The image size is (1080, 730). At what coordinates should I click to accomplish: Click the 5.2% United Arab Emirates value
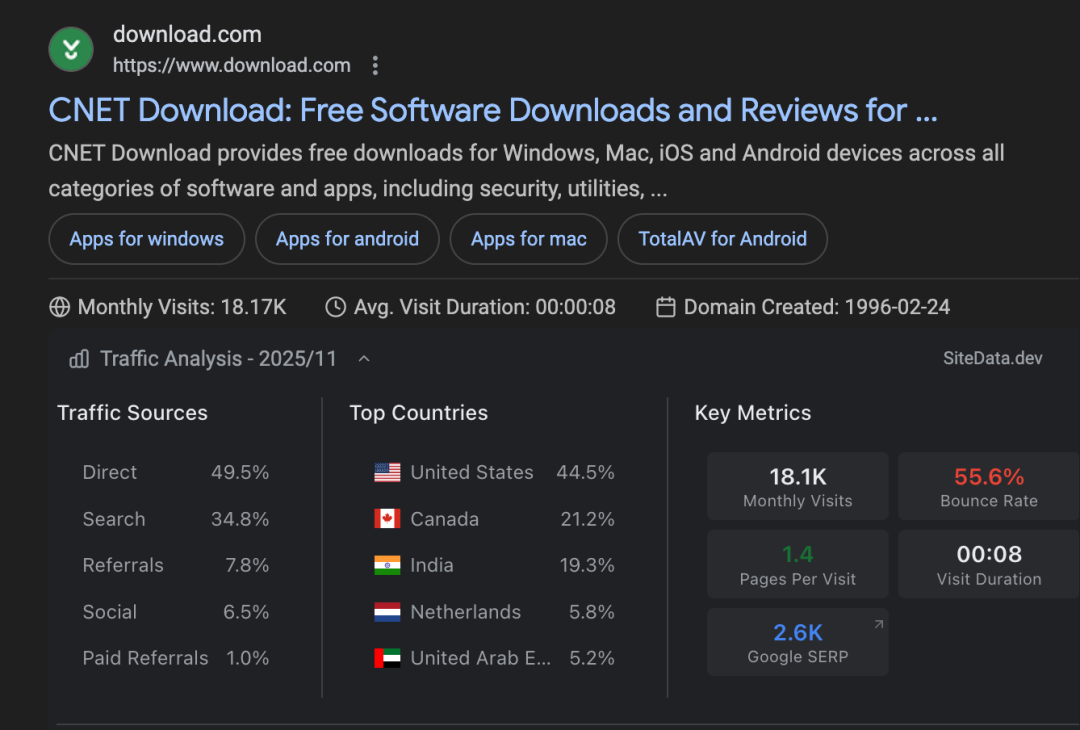click(x=592, y=658)
